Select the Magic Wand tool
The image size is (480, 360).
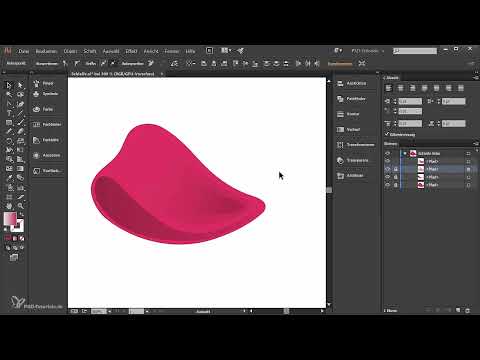[x=9, y=95]
